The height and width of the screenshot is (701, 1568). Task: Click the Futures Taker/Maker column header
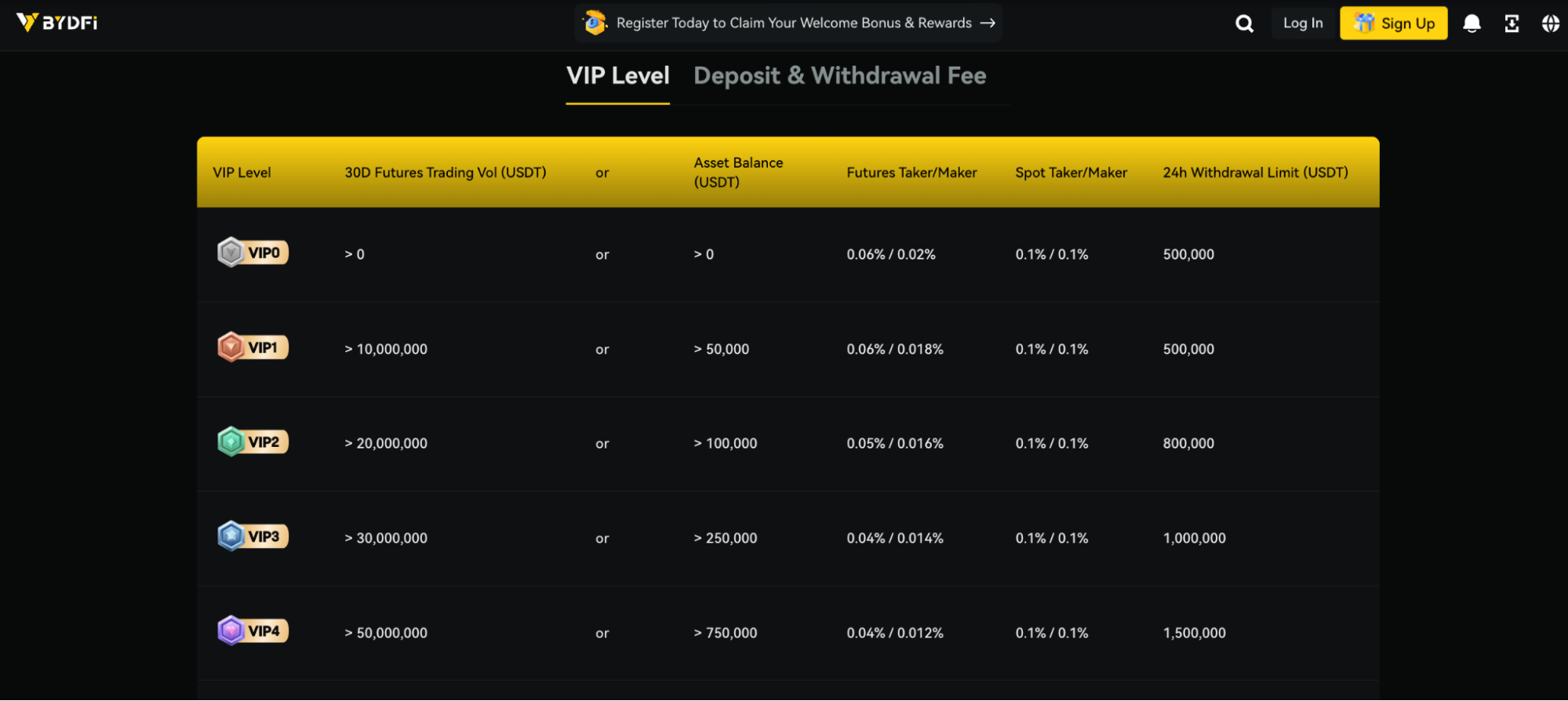(911, 173)
